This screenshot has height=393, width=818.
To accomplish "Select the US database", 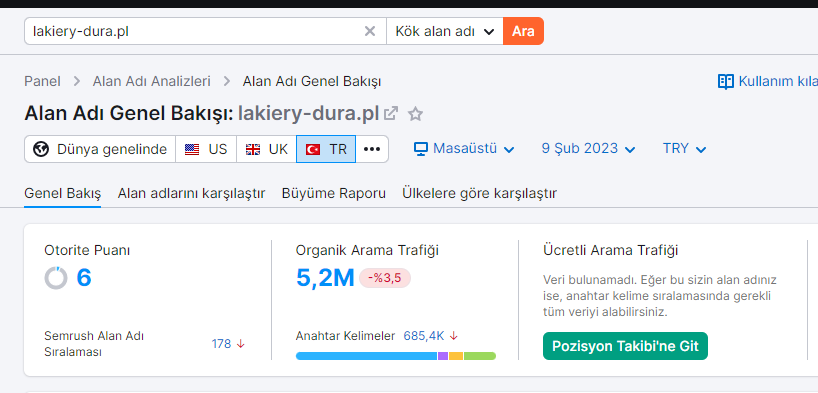I will pos(206,149).
